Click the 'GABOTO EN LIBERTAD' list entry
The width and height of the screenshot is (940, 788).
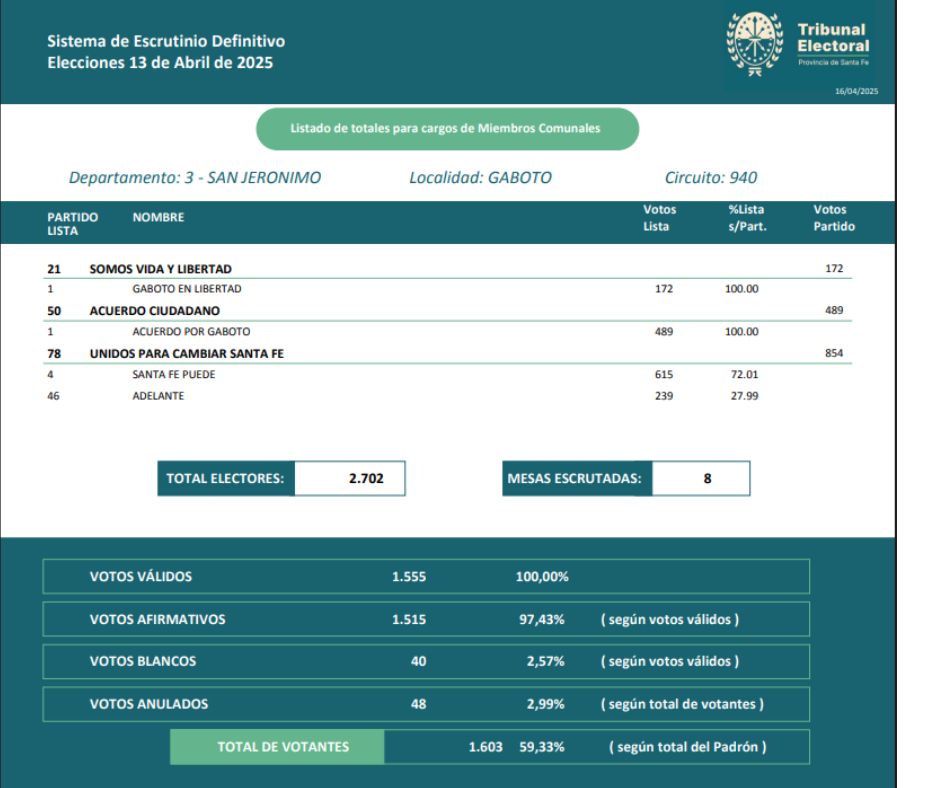pos(186,289)
